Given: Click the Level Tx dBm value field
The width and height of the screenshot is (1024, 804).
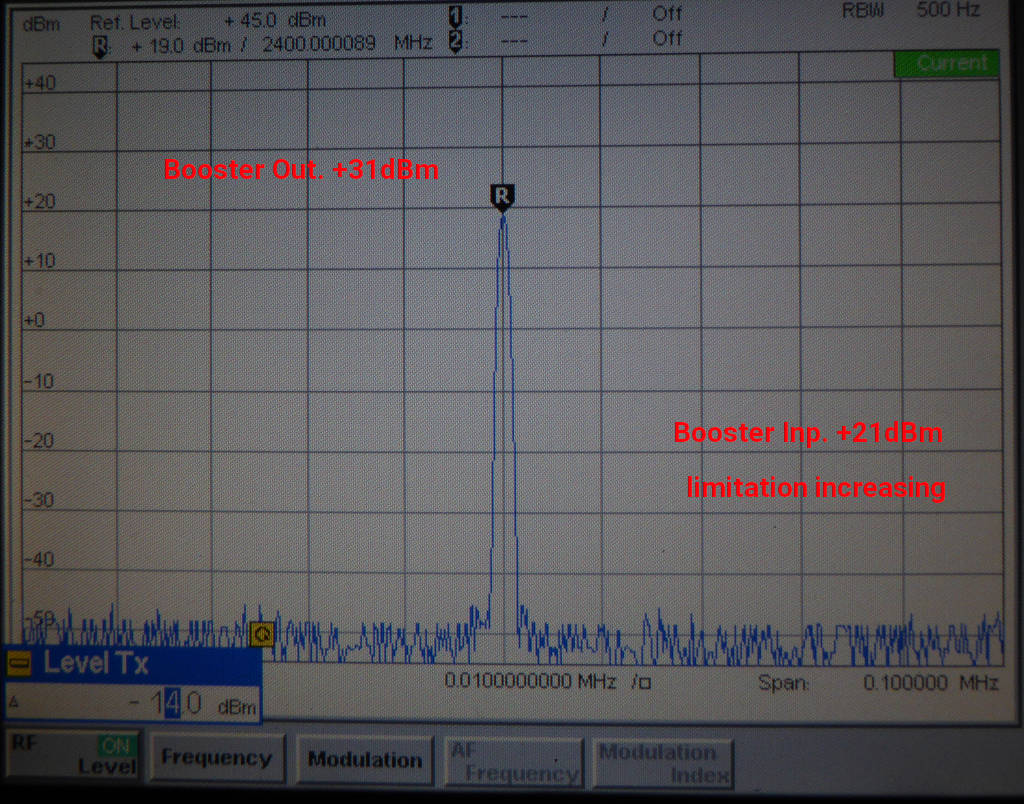Looking at the screenshot, I should click(x=134, y=703).
